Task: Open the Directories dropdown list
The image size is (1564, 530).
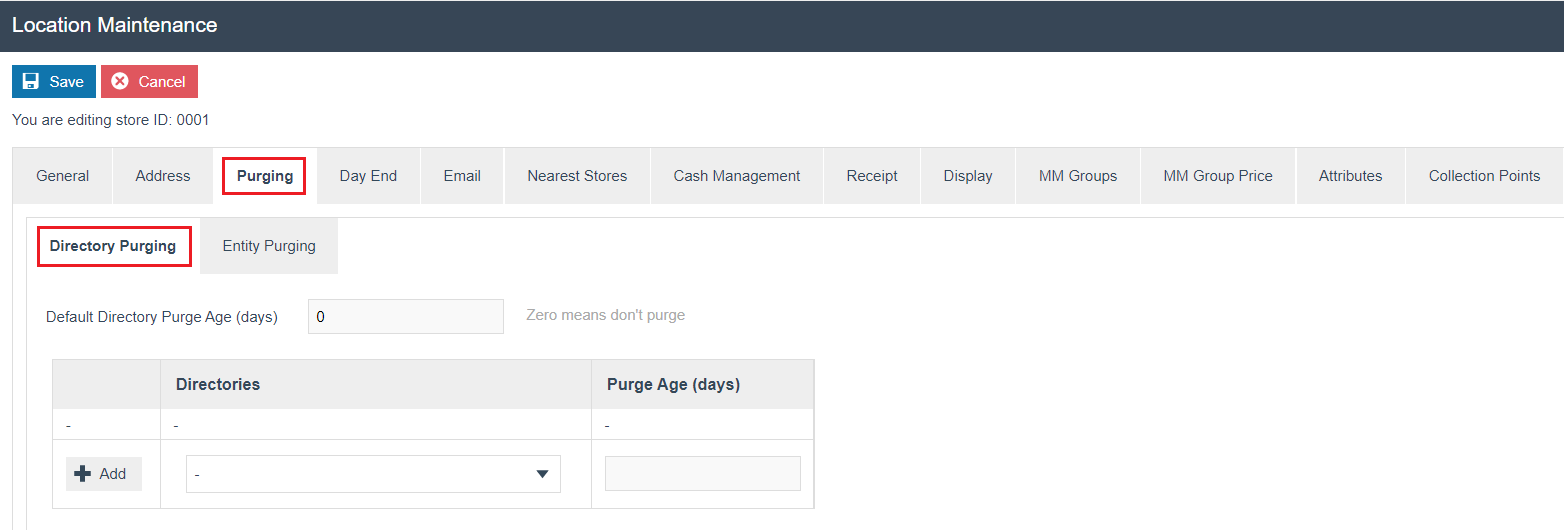Action: (x=373, y=474)
